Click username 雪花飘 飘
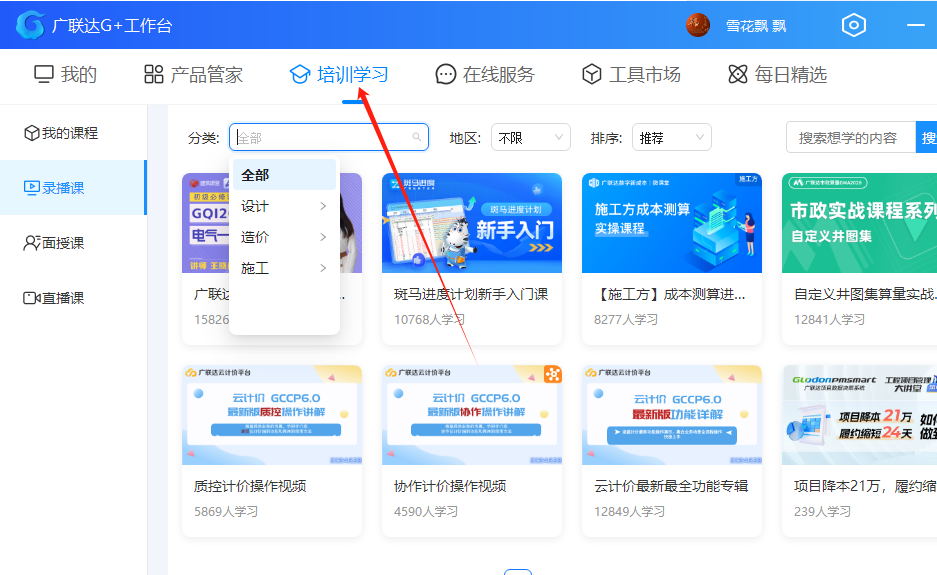The height and width of the screenshot is (575, 937). [x=756, y=26]
